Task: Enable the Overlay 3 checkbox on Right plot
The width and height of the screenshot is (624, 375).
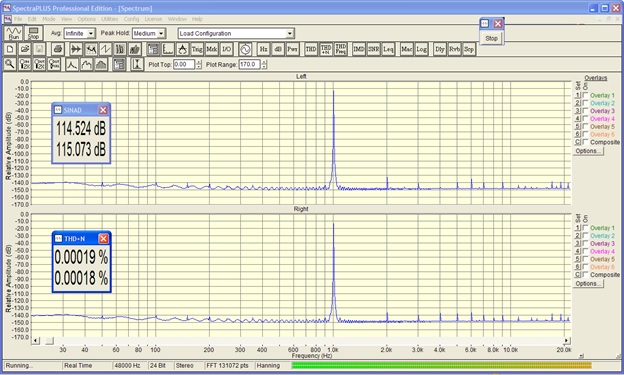Action: click(586, 243)
